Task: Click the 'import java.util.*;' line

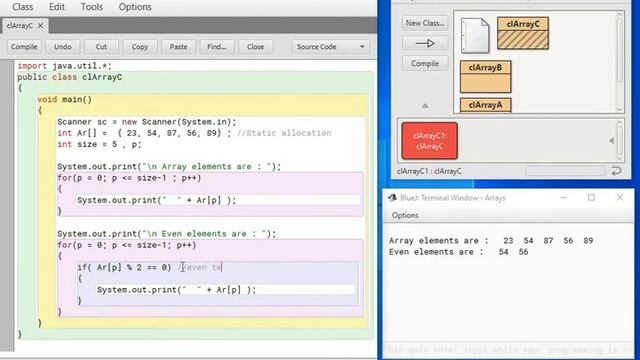Action: (x=64, y=66)
